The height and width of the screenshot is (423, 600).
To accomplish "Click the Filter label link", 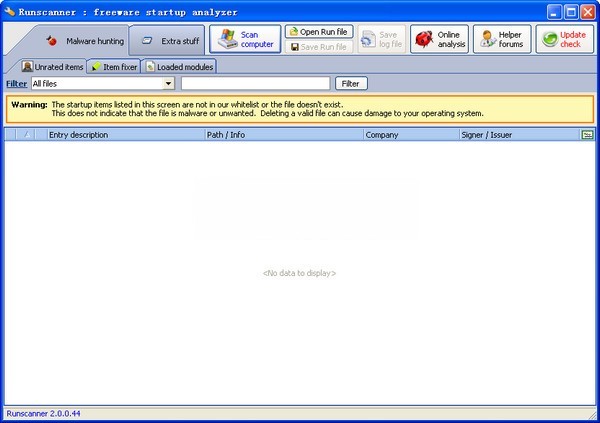I will (16, 83).
